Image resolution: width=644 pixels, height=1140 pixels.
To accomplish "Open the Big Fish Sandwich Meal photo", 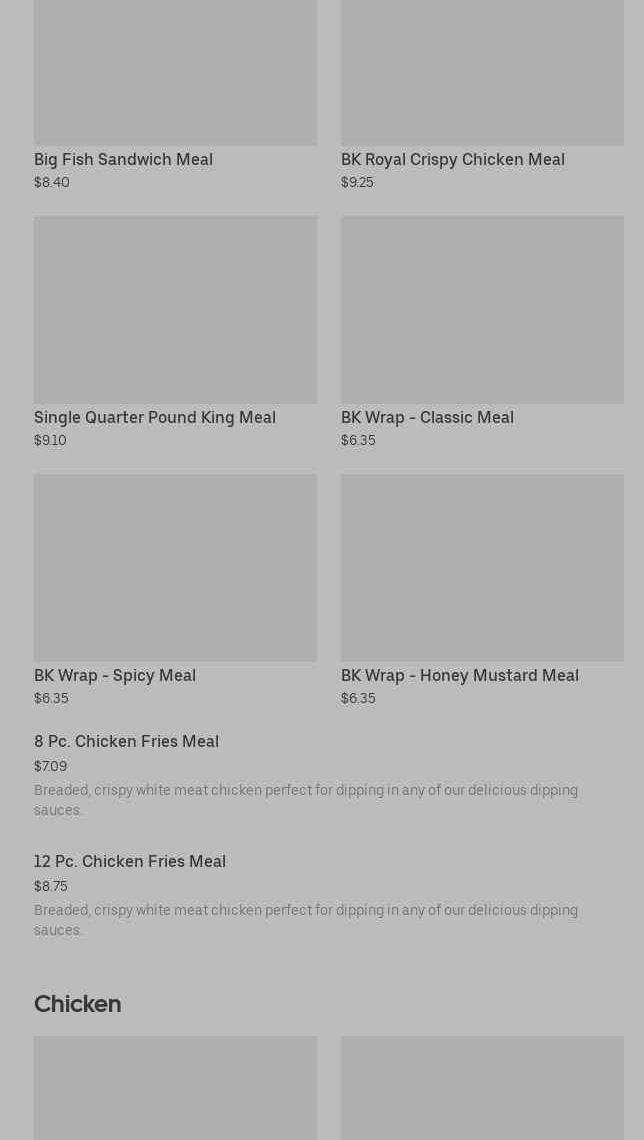I will [175, 72].
